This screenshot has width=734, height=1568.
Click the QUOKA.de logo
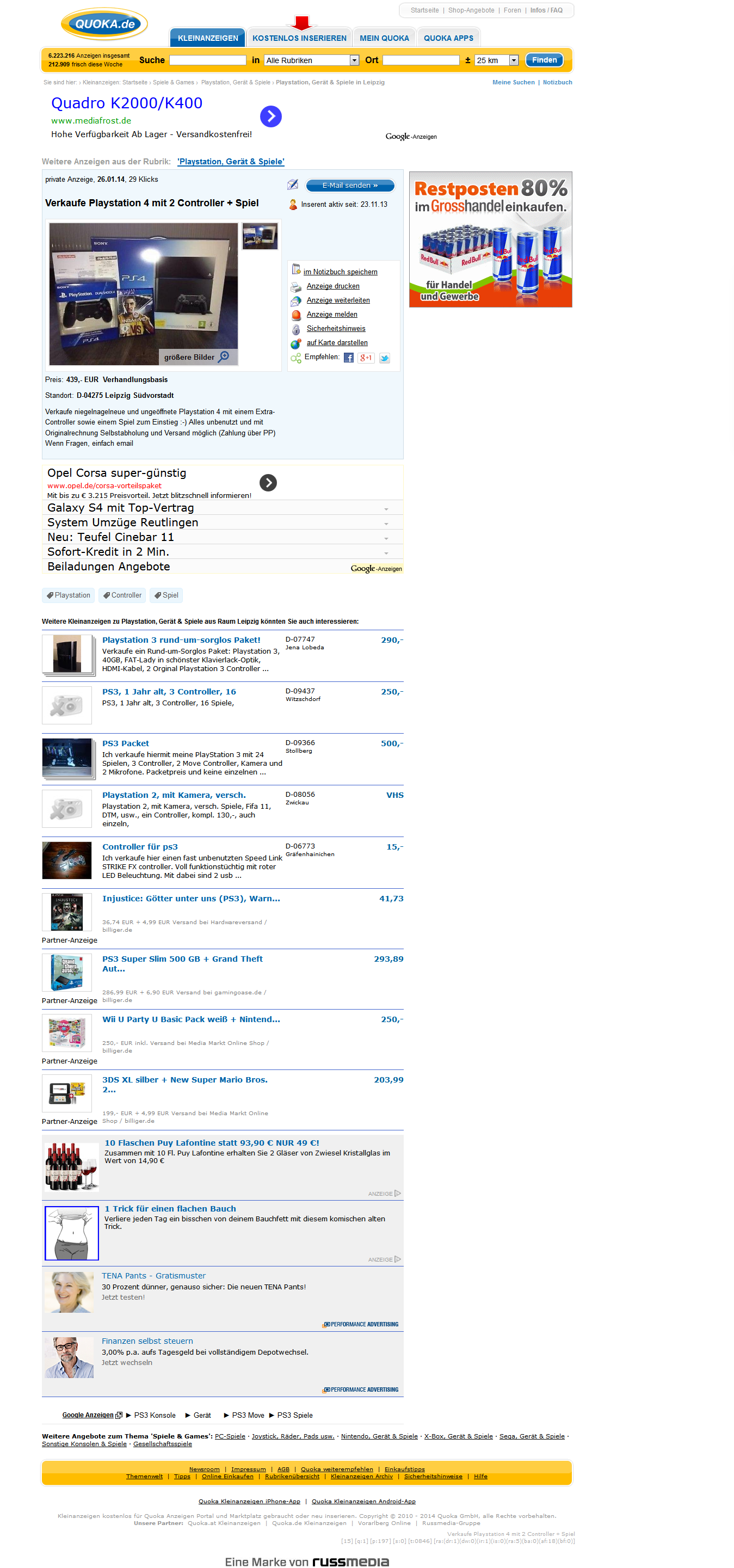click(104, 24)
